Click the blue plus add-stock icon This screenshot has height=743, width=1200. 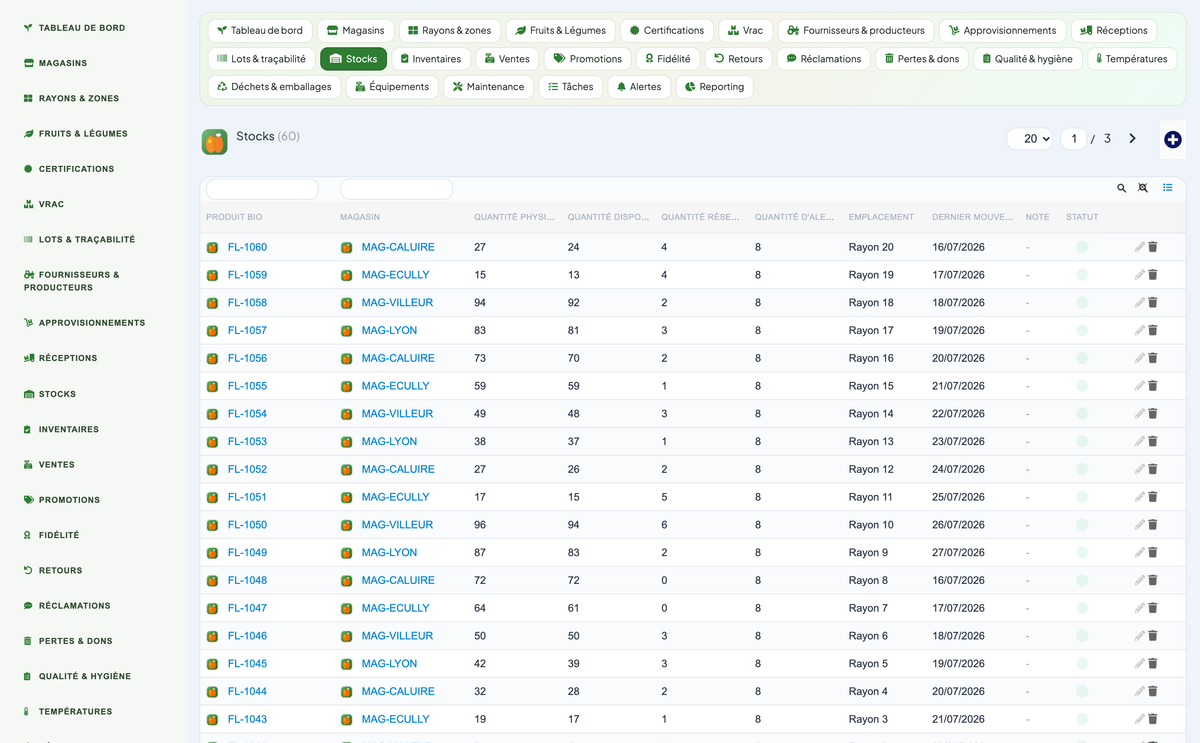click(1173, 140)
